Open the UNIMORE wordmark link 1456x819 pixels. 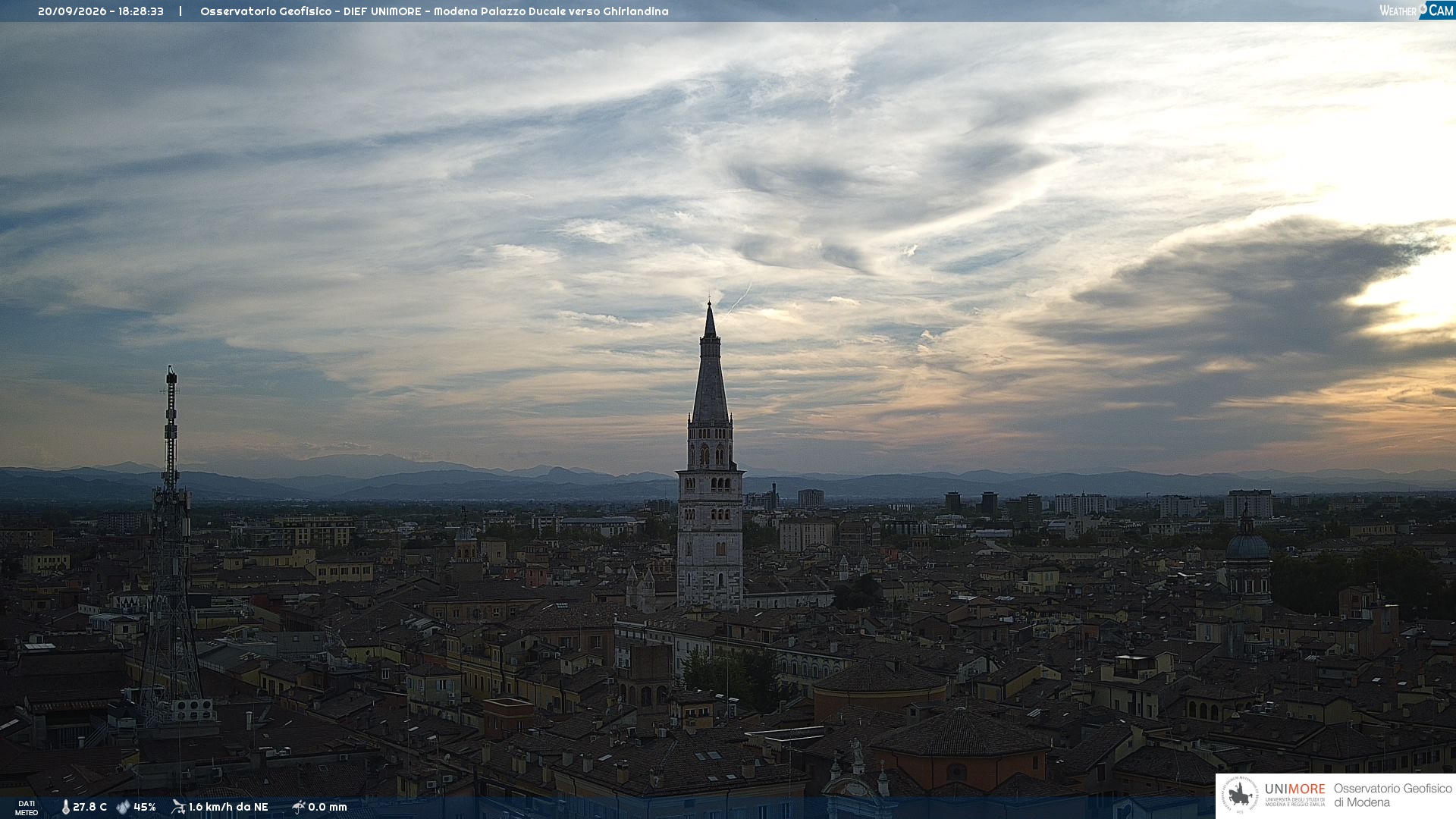pyautogui.click(x=1295, y=789)
